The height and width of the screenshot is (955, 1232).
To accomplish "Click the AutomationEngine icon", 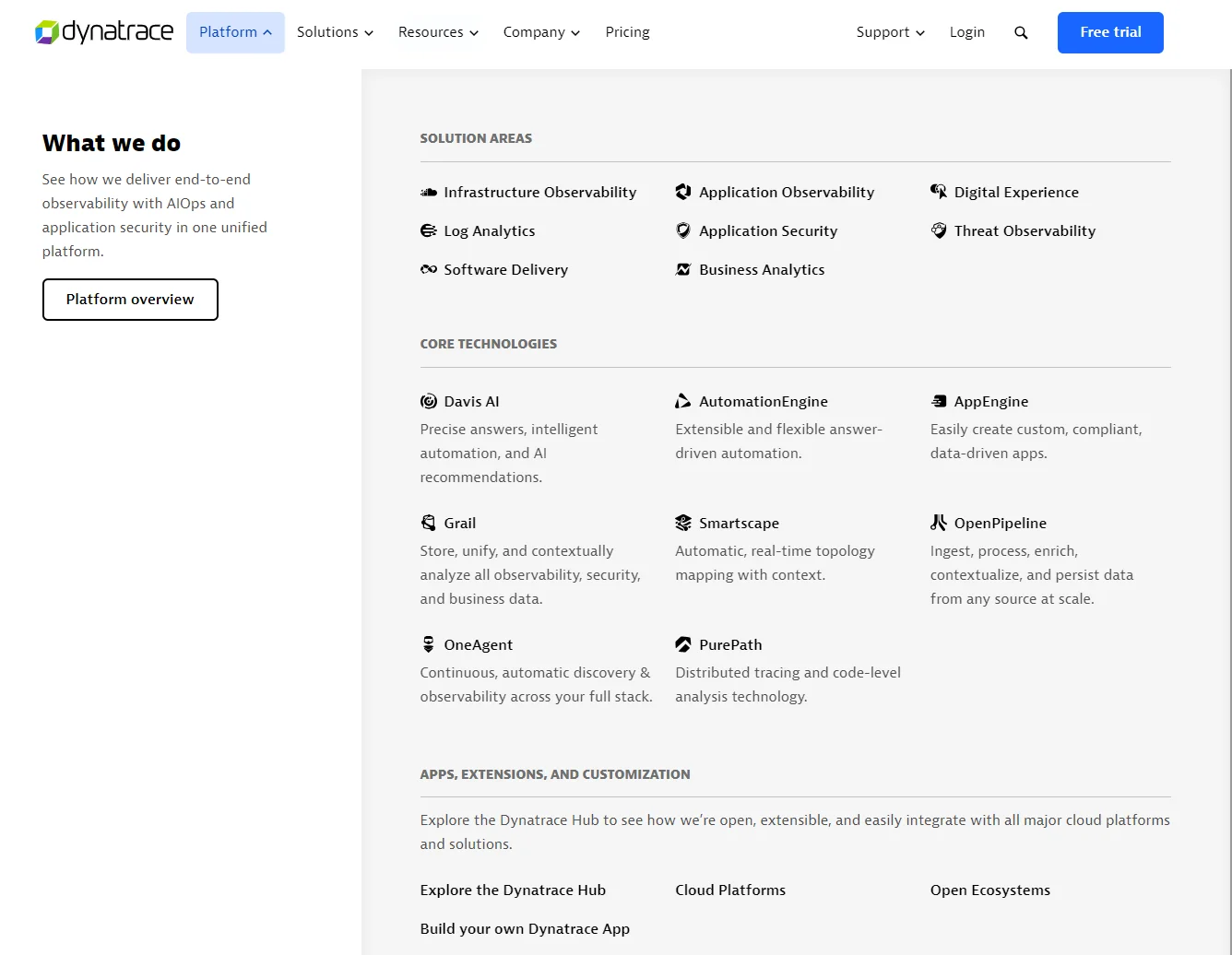I will pos(683,401).
